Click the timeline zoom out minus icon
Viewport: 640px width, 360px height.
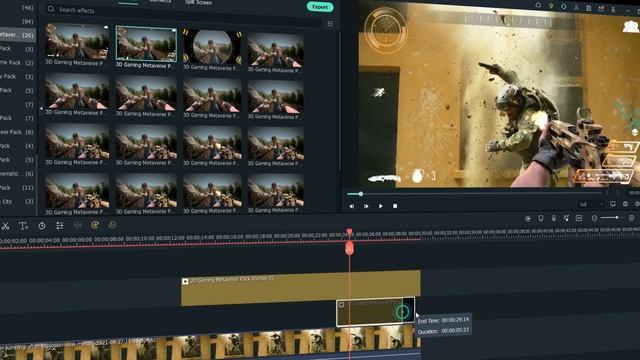coord(594,218)
